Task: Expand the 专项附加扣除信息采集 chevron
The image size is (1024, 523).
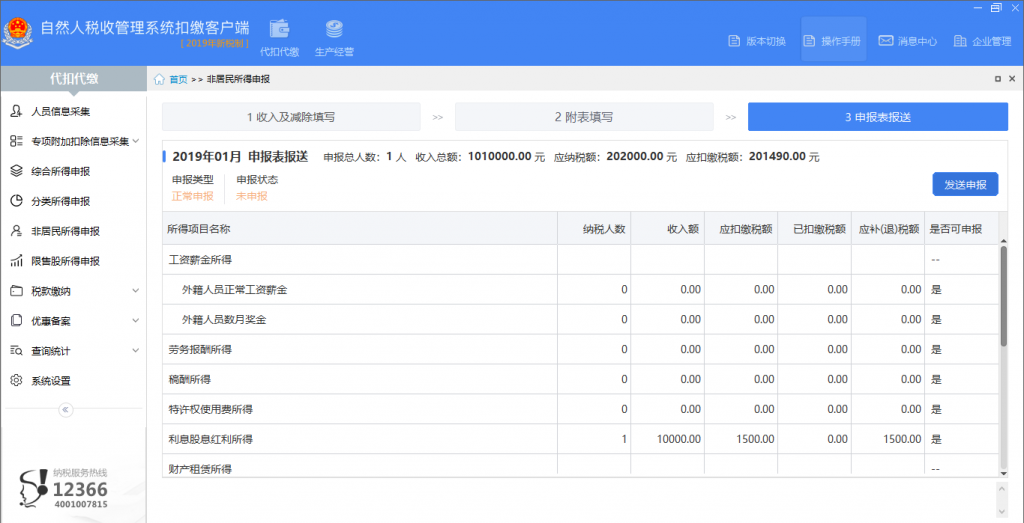Action: click(x=136, y=141)
